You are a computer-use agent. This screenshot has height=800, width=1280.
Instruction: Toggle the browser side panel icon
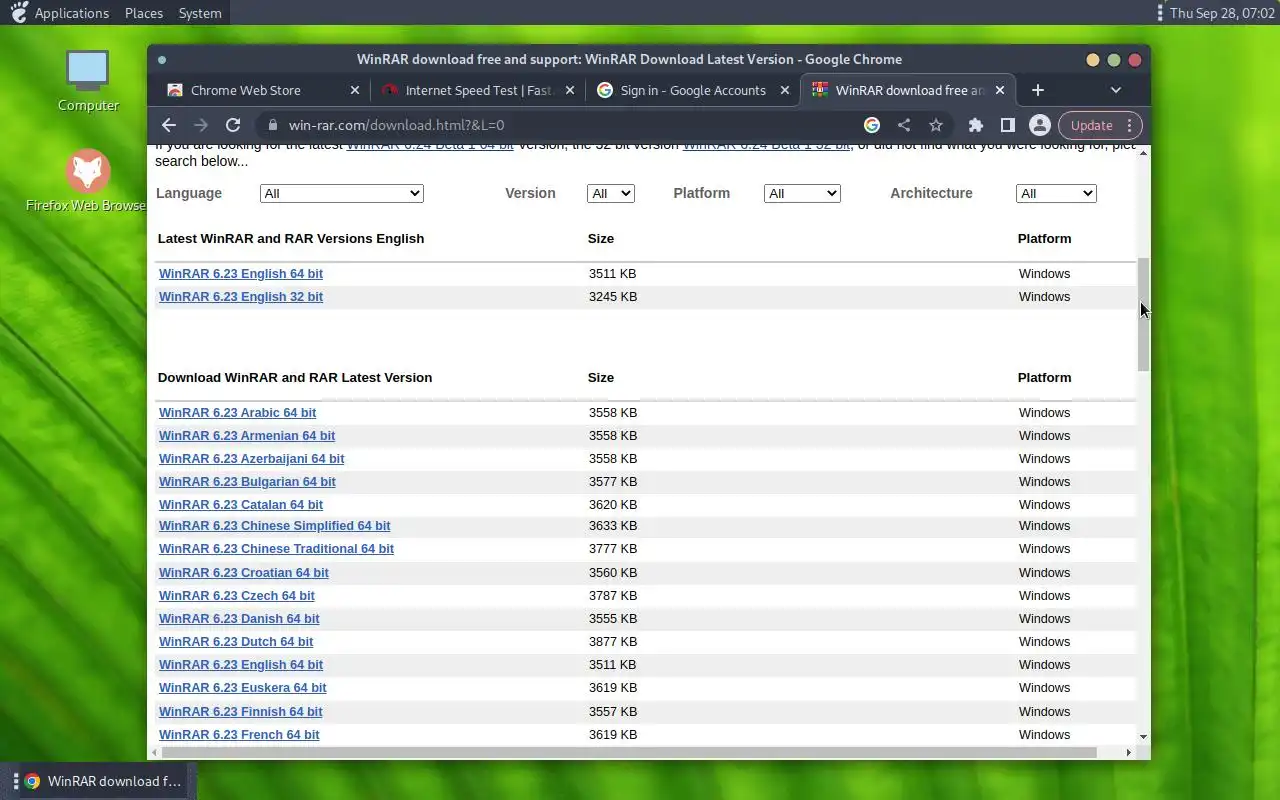coord(1008,125)
